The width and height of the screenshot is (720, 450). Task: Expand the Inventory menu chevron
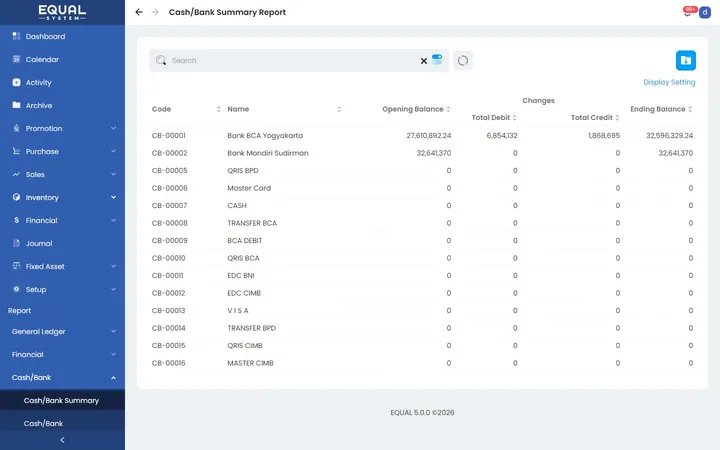coord(113,197)
